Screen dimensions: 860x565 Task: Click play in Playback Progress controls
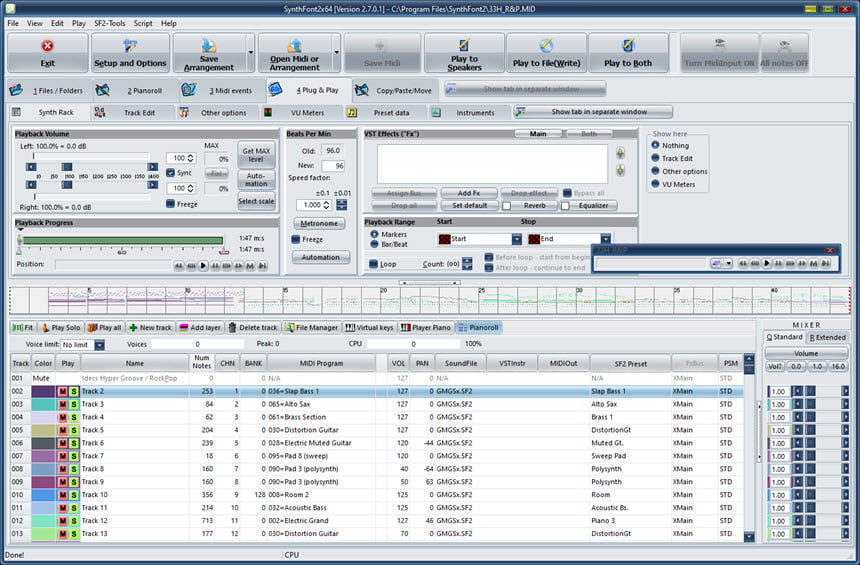pos(203,265)
